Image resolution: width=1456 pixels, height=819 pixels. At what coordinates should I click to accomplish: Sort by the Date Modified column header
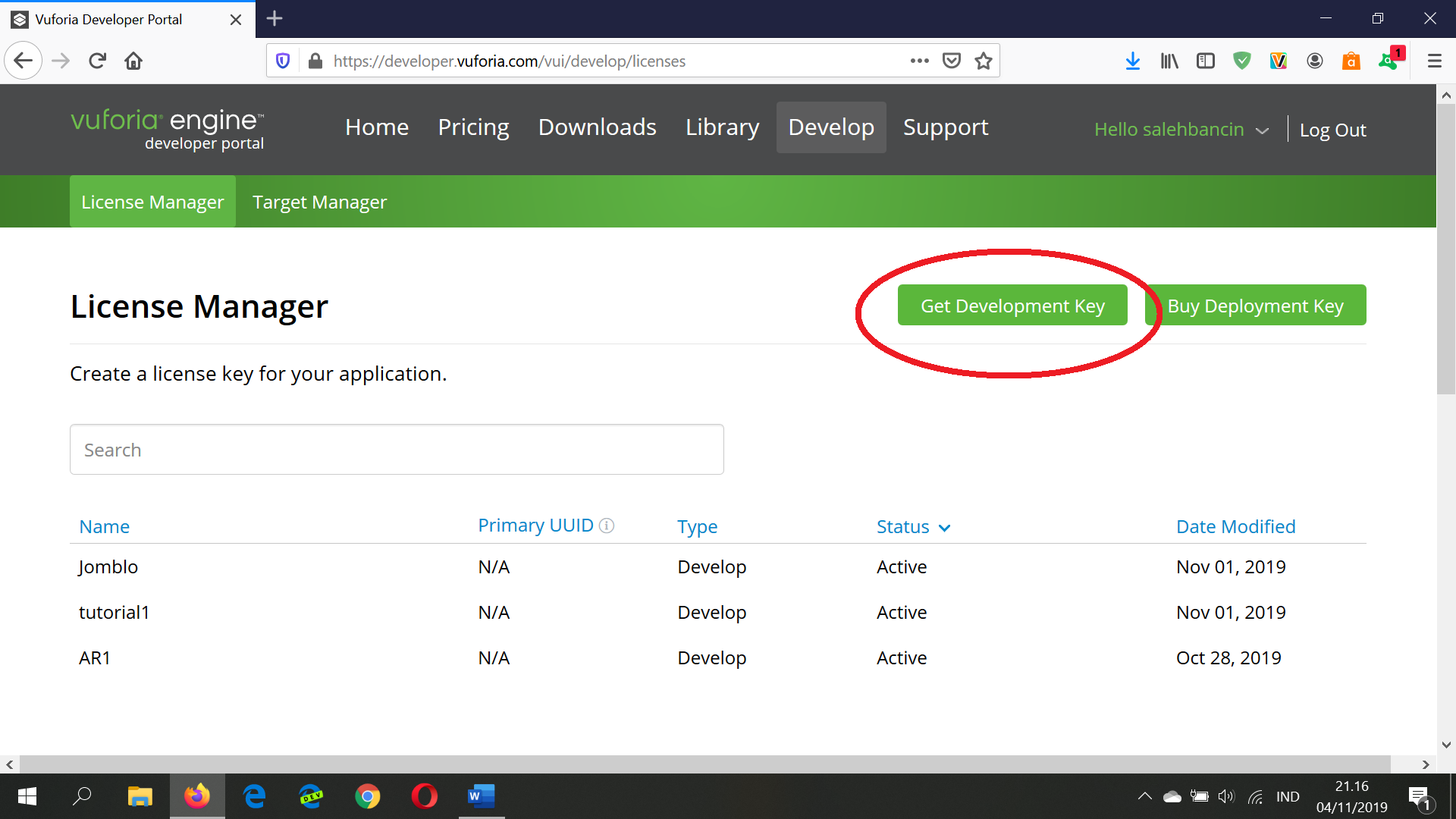pyautogui.click(x=1235, y=526)
